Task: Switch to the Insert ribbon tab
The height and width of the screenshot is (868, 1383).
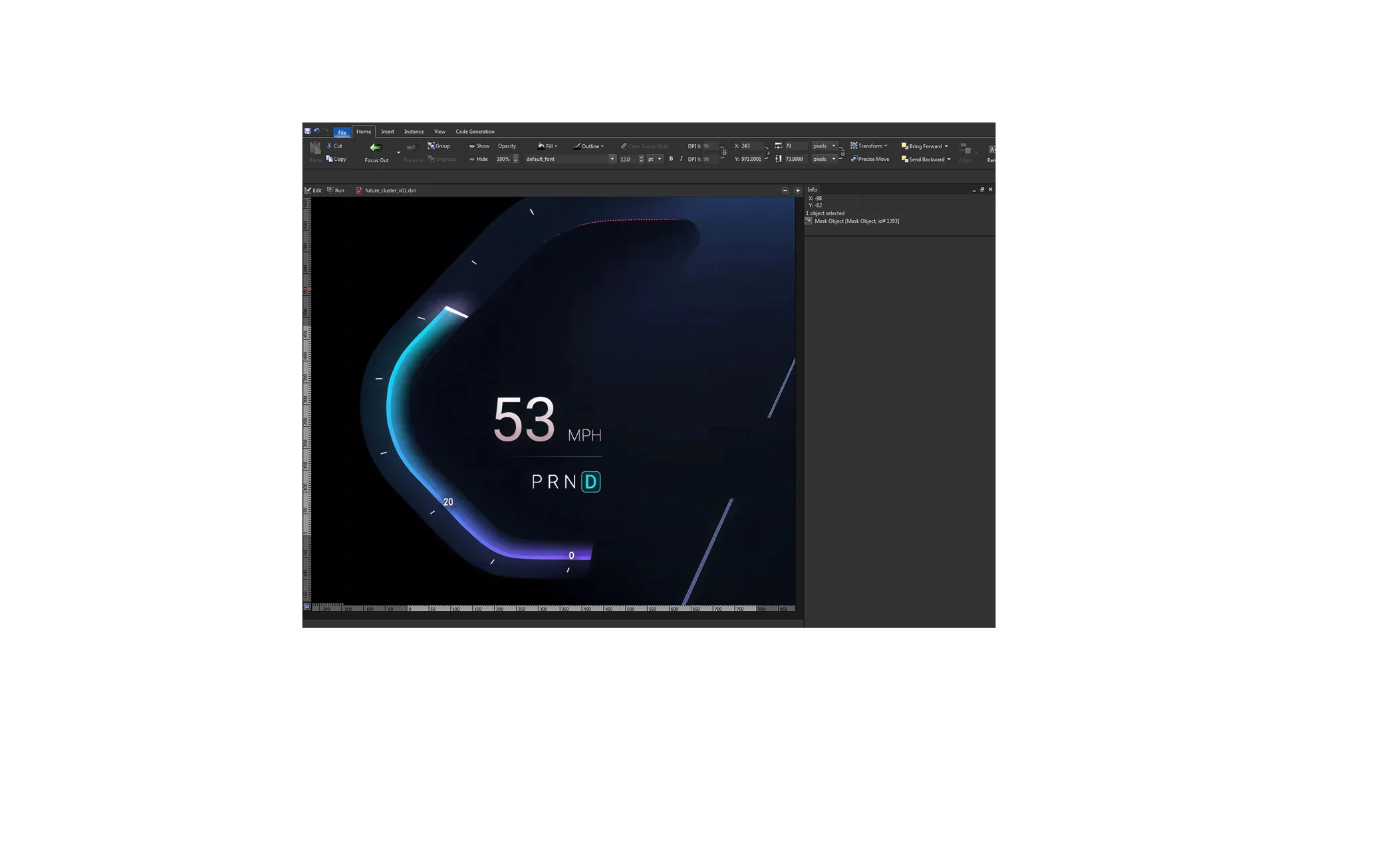Action: (388, 132)
